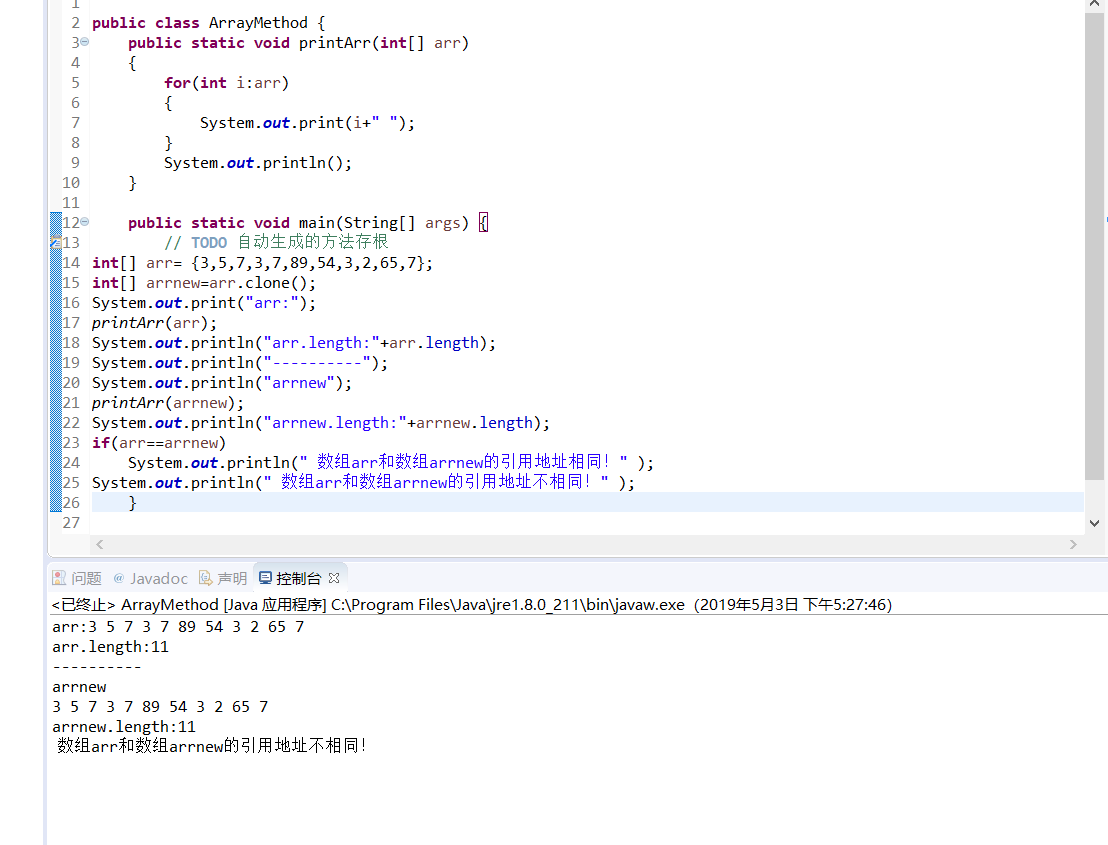Click the TODO task marker beside line 13
The height and width of the screenshot is (845, 1108).
(x=57, y=242)
